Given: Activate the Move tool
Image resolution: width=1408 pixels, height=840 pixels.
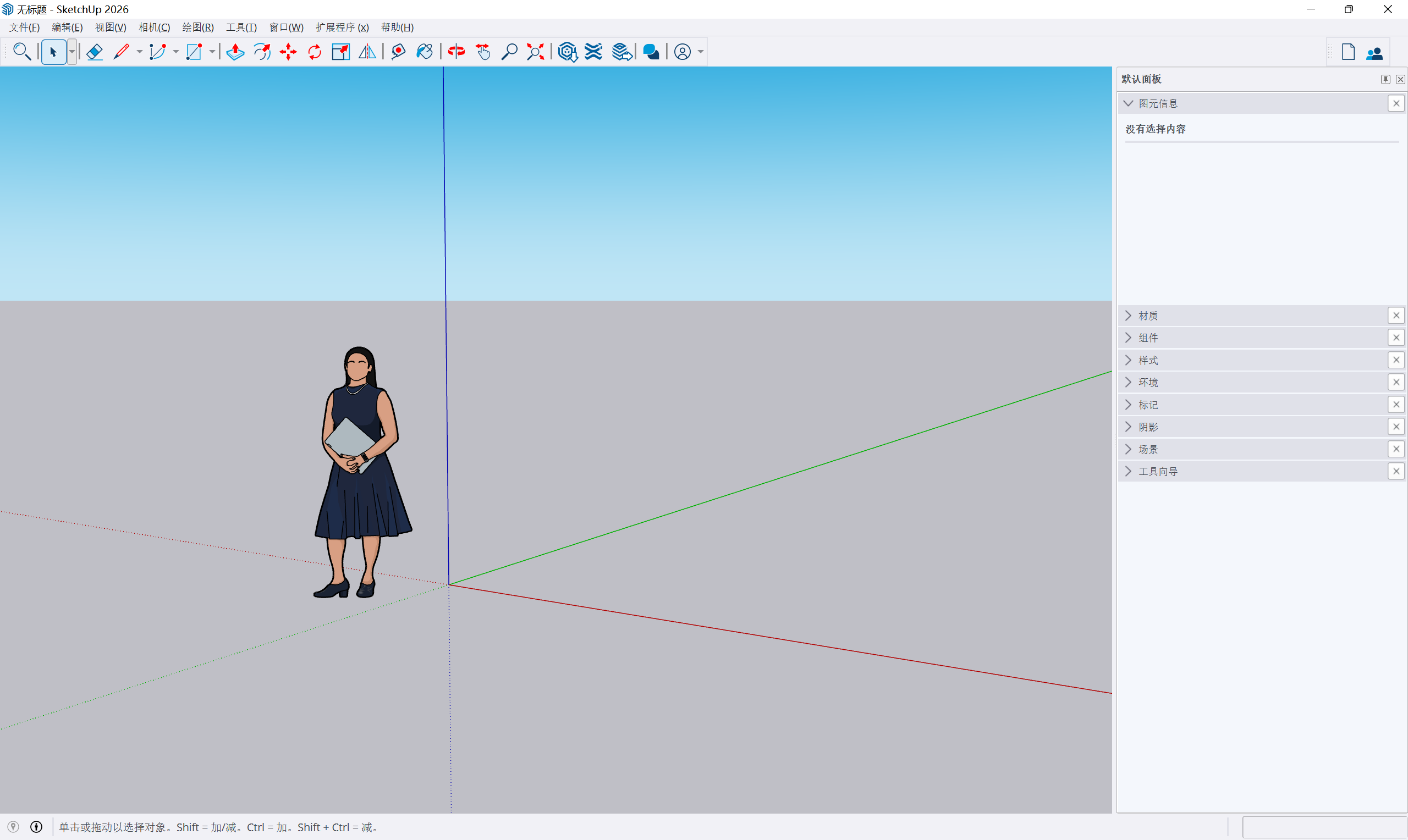Looking at the screenshot, I should 288,52.
